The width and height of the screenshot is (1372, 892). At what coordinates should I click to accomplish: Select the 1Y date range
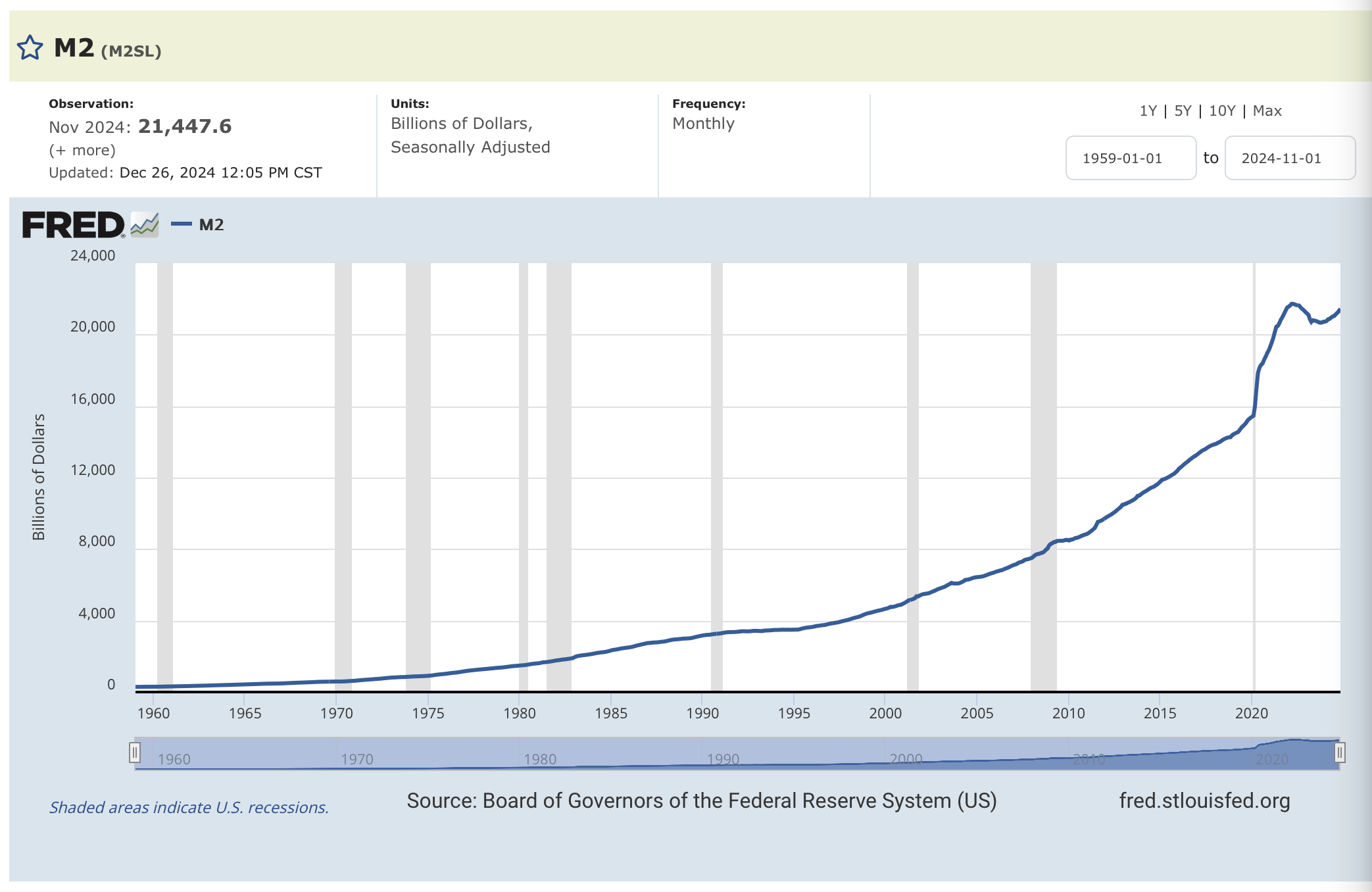(x=1148, y=111)
